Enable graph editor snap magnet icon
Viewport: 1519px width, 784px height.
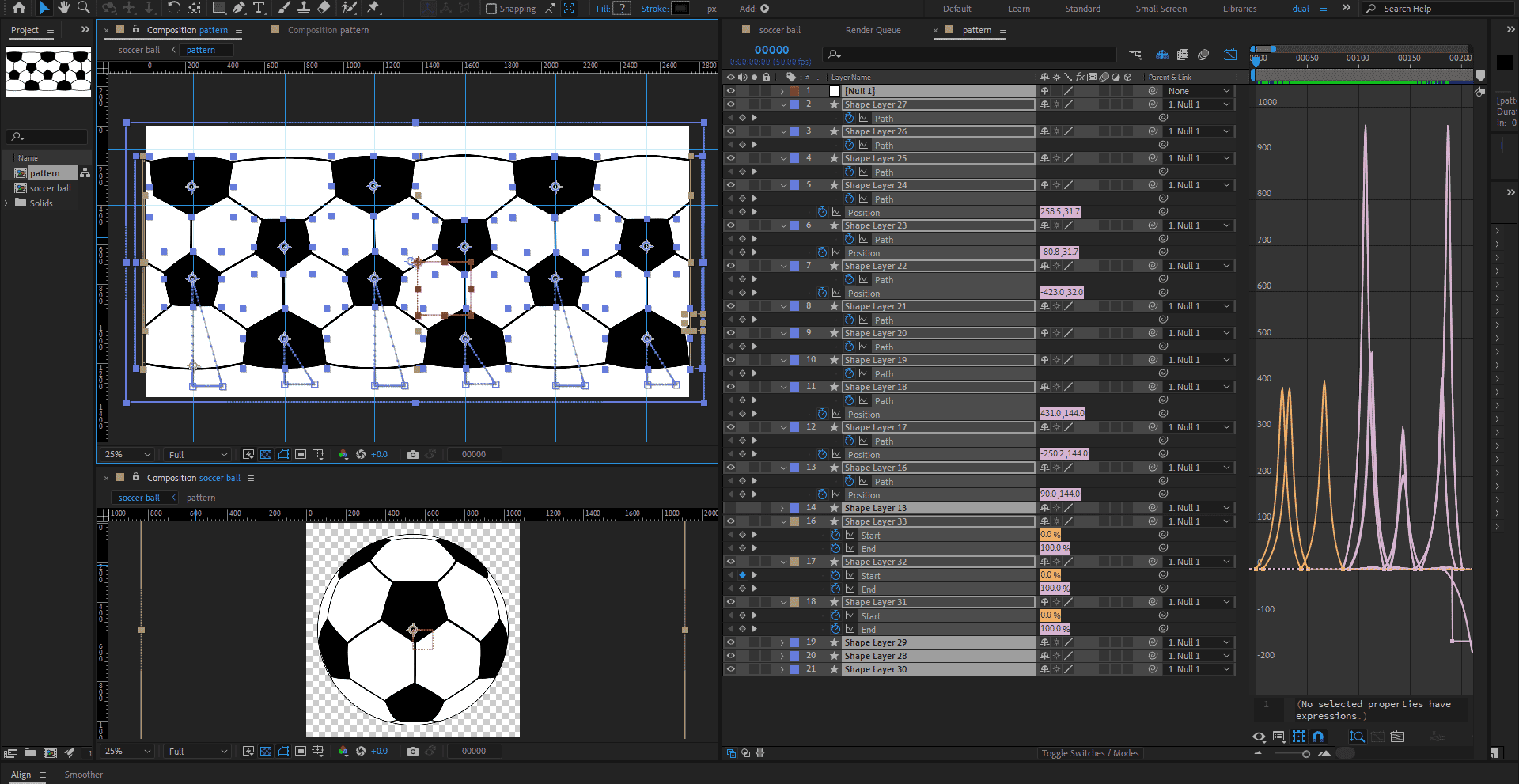1318,737
